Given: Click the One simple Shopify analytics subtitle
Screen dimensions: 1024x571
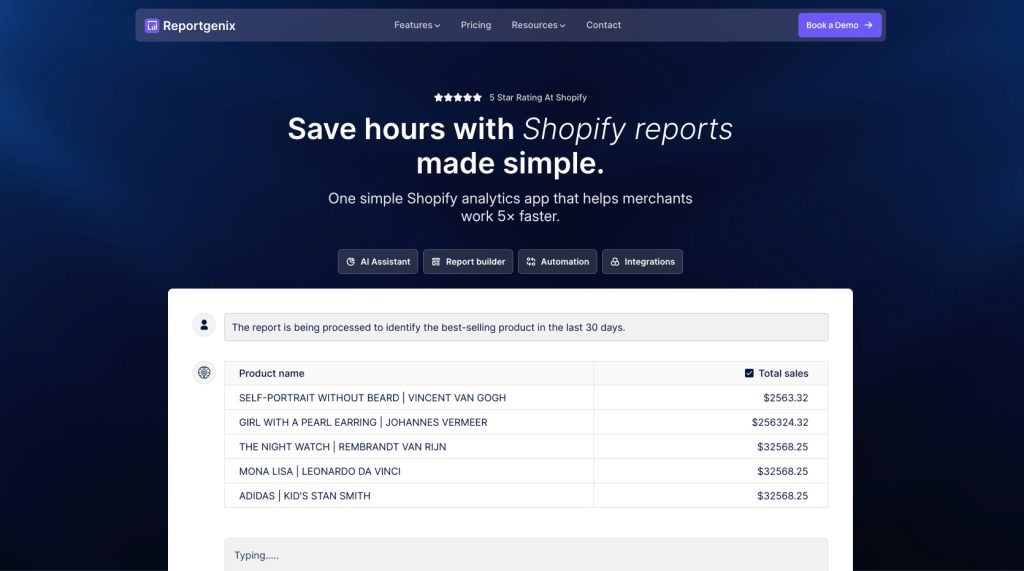Looking at the screenshot, I should click(510, 207).
